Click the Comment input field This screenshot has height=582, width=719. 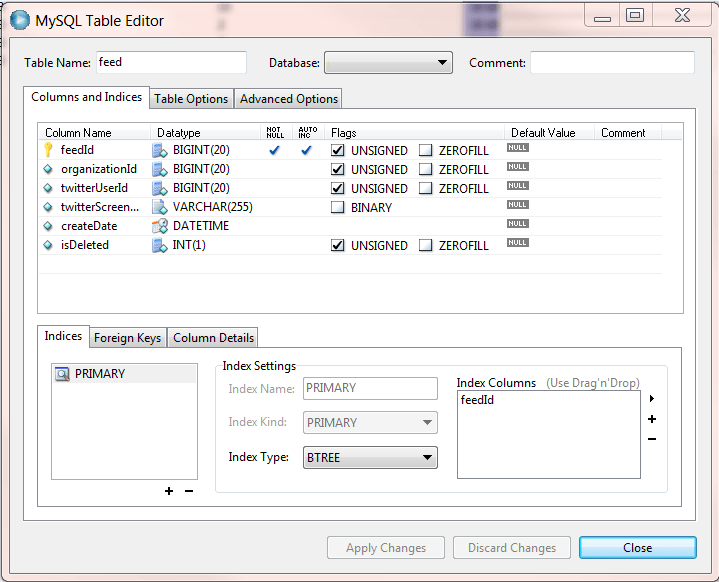point(613,62)
